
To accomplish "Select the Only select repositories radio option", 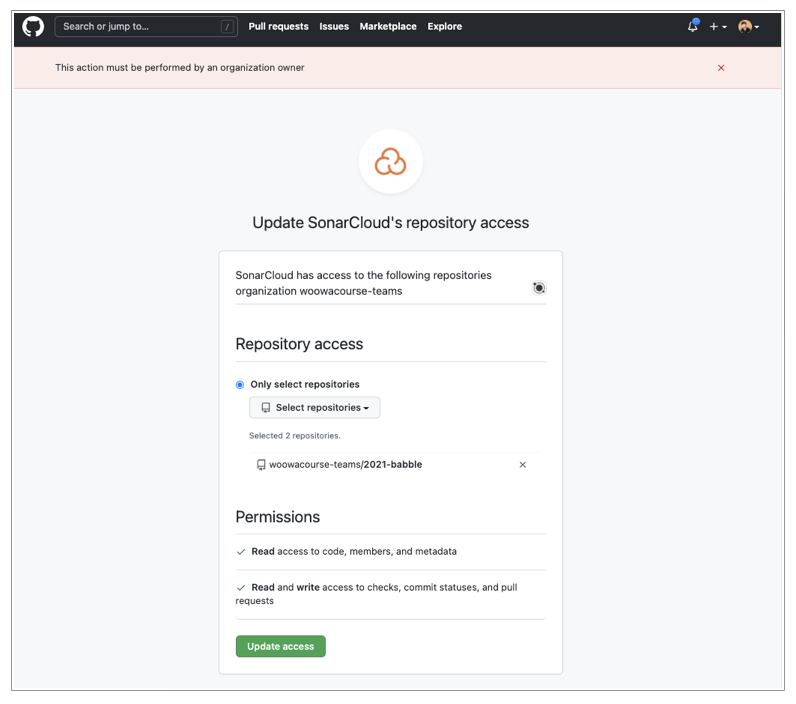I will [240, 385].
